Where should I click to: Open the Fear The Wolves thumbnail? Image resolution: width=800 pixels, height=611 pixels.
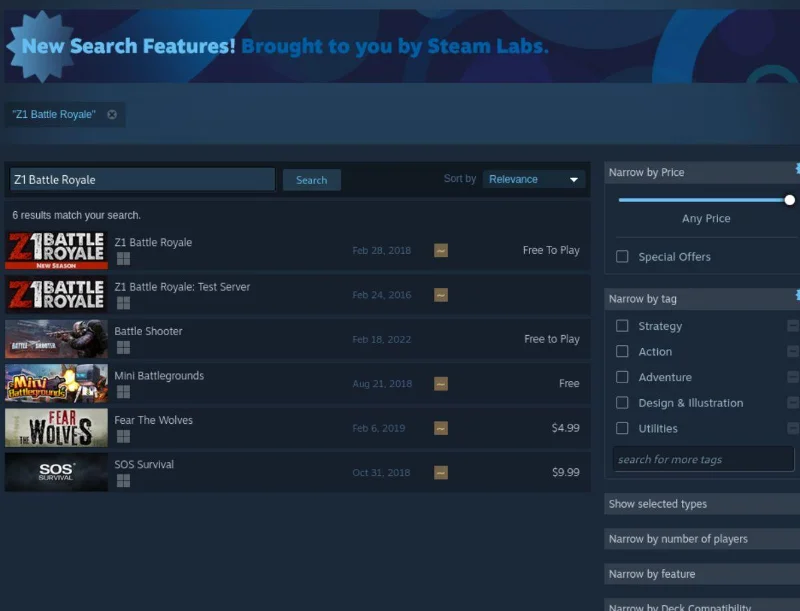56,427
